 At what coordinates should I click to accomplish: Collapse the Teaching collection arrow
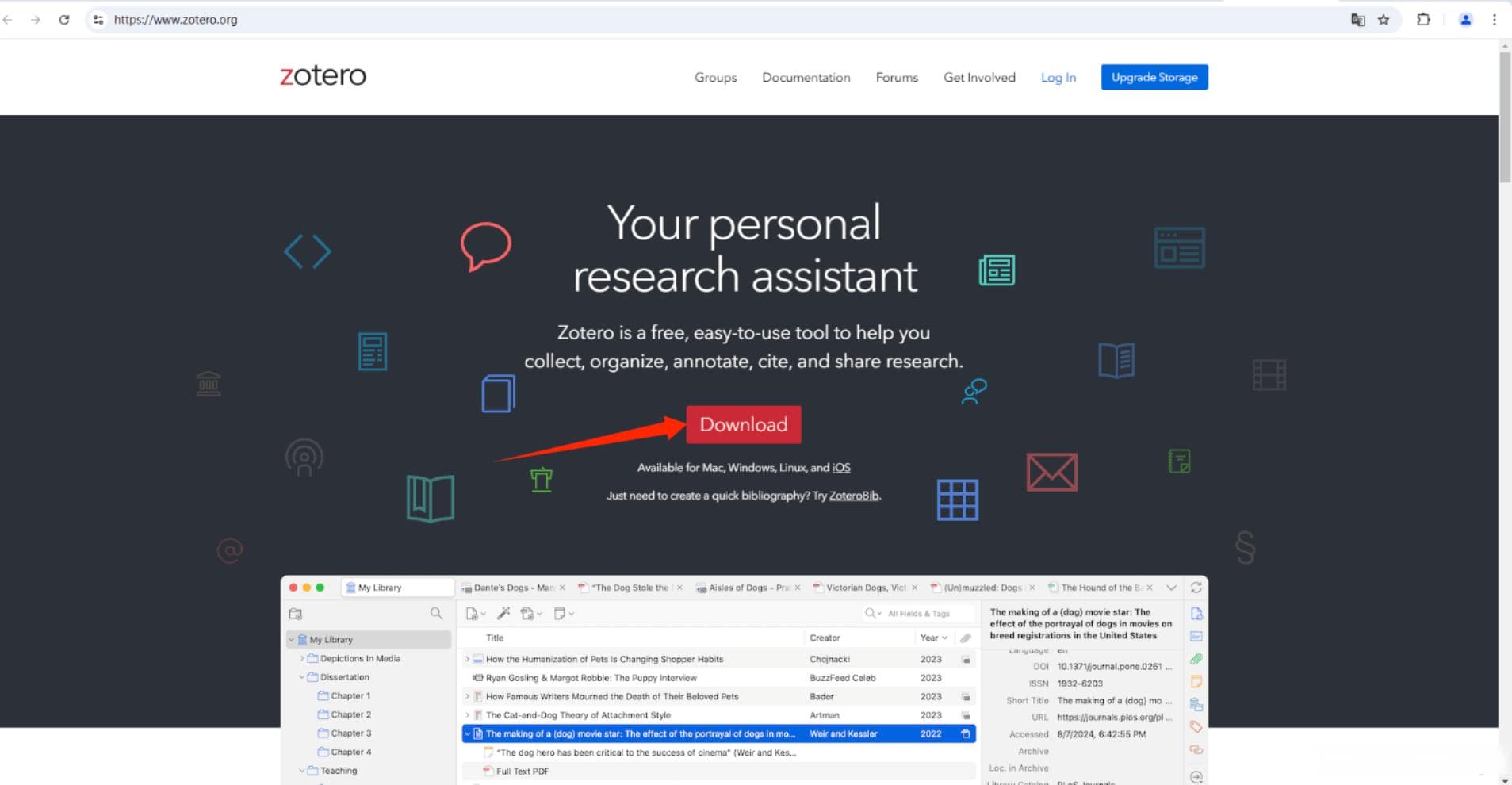click(301, 771)
